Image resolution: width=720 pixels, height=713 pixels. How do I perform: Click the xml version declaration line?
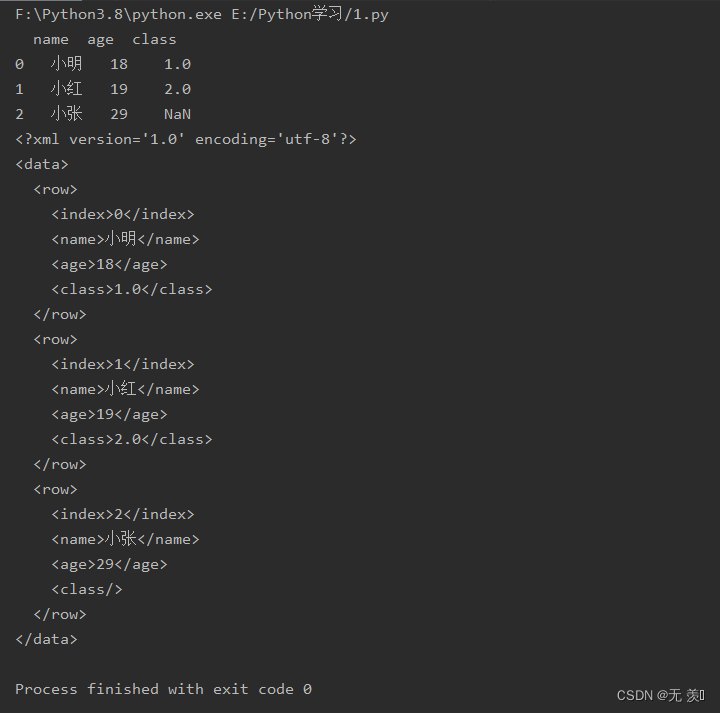pos(186,139)
